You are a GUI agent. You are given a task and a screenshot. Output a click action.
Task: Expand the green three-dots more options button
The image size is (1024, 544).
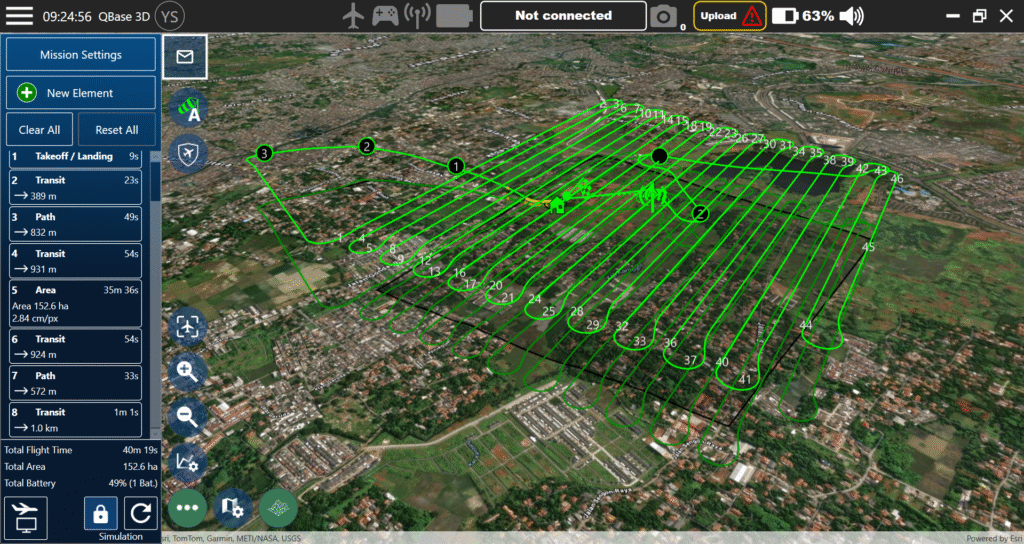[x=187, y=508]
